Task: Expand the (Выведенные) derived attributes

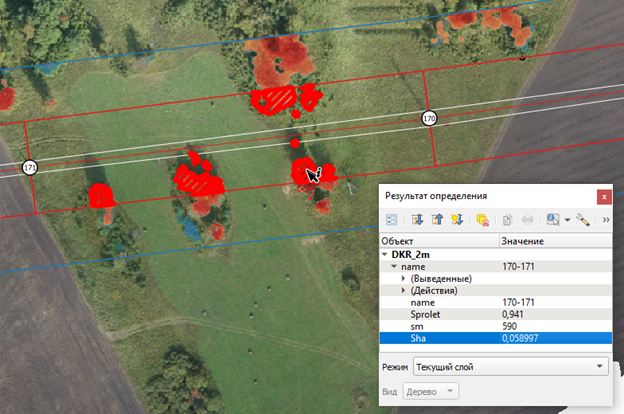Action: click(403, 278)
